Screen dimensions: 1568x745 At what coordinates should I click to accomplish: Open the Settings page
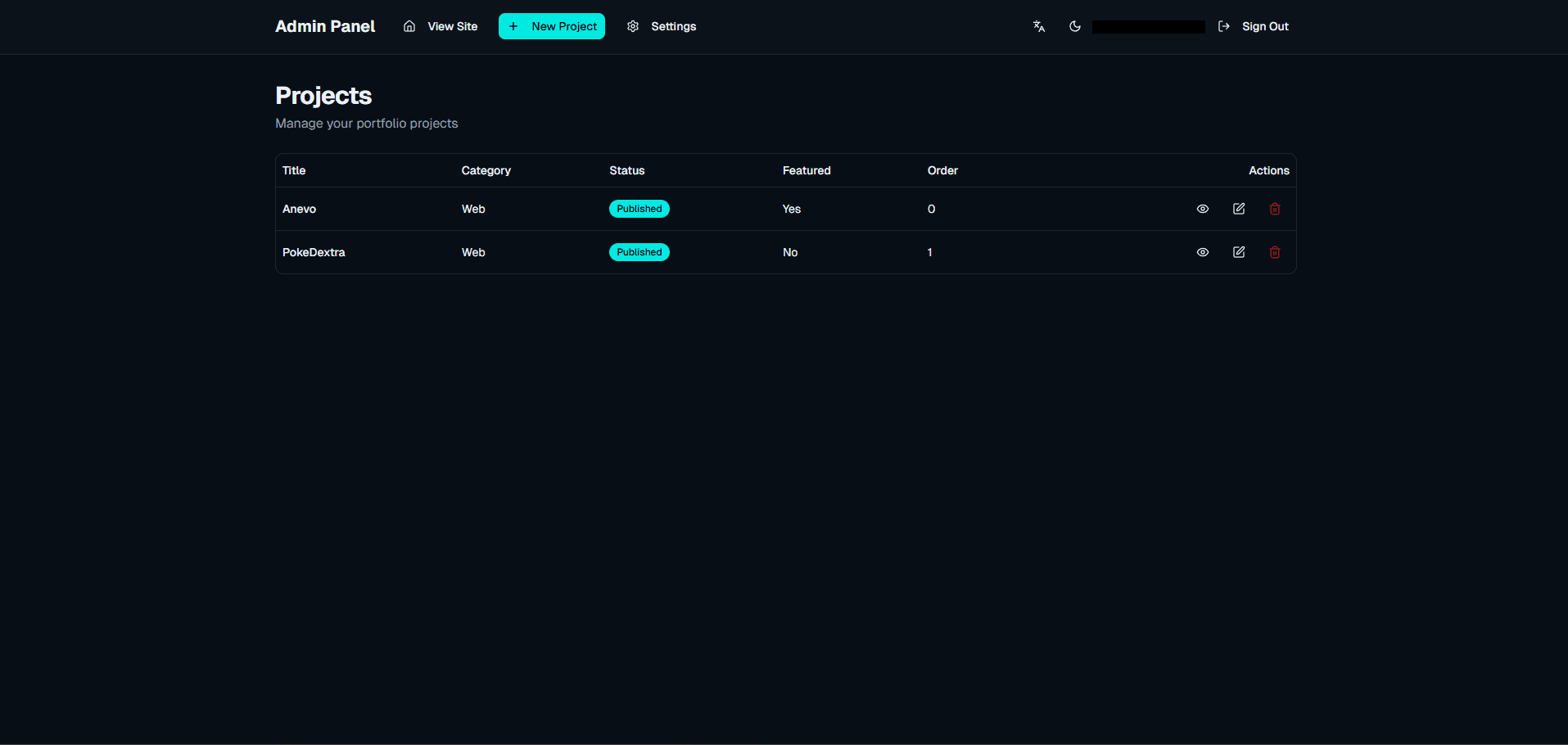(662, 26)
